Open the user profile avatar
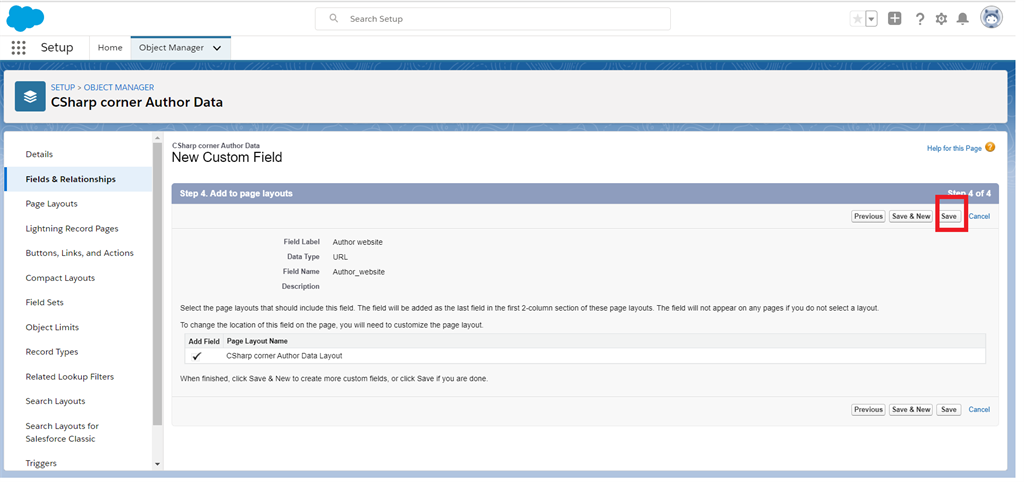1024x482 pixels. click(x=991, y=18)
